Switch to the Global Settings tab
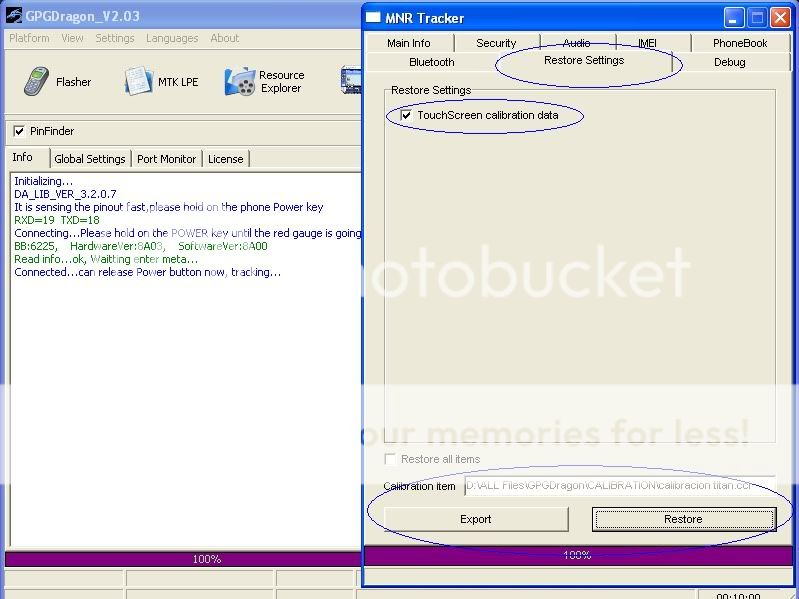Viewport: 799px width, 599px height. click(x=90, y=159)
